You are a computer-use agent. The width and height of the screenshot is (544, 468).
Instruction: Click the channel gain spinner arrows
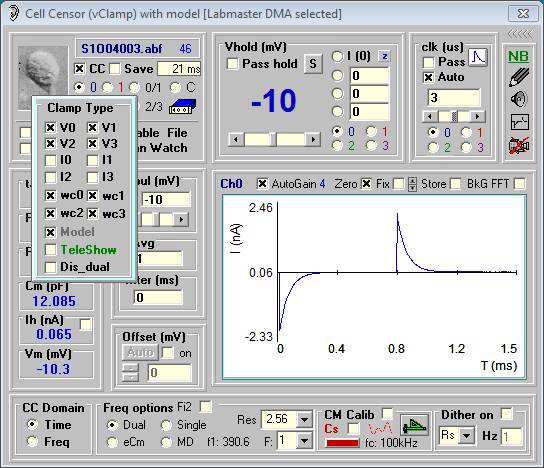pyautogui.click(x=412, y=184)
